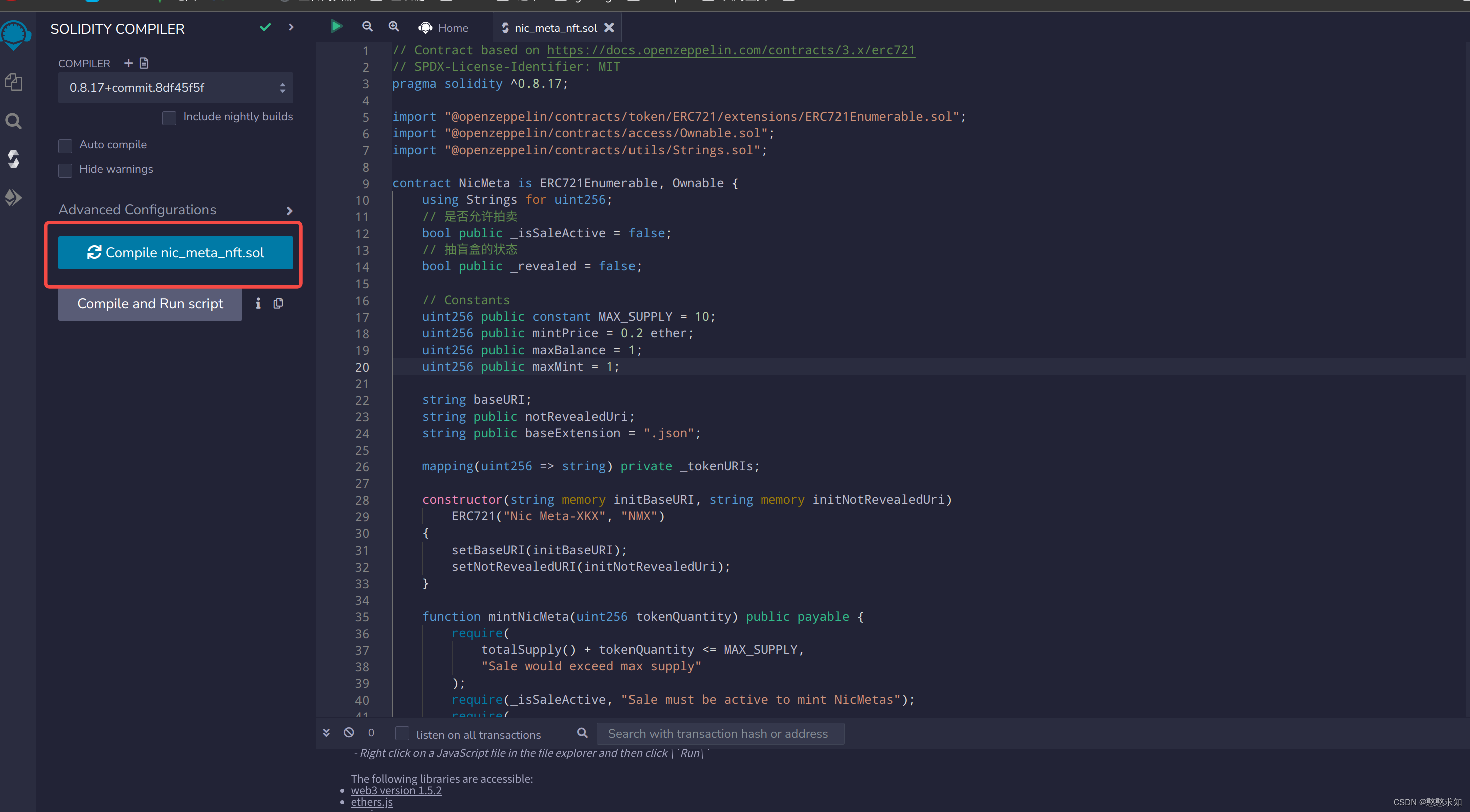This screenshot has height=812, width=1470.
Task: Open the ethers.js library link
Action: [371, 802]
